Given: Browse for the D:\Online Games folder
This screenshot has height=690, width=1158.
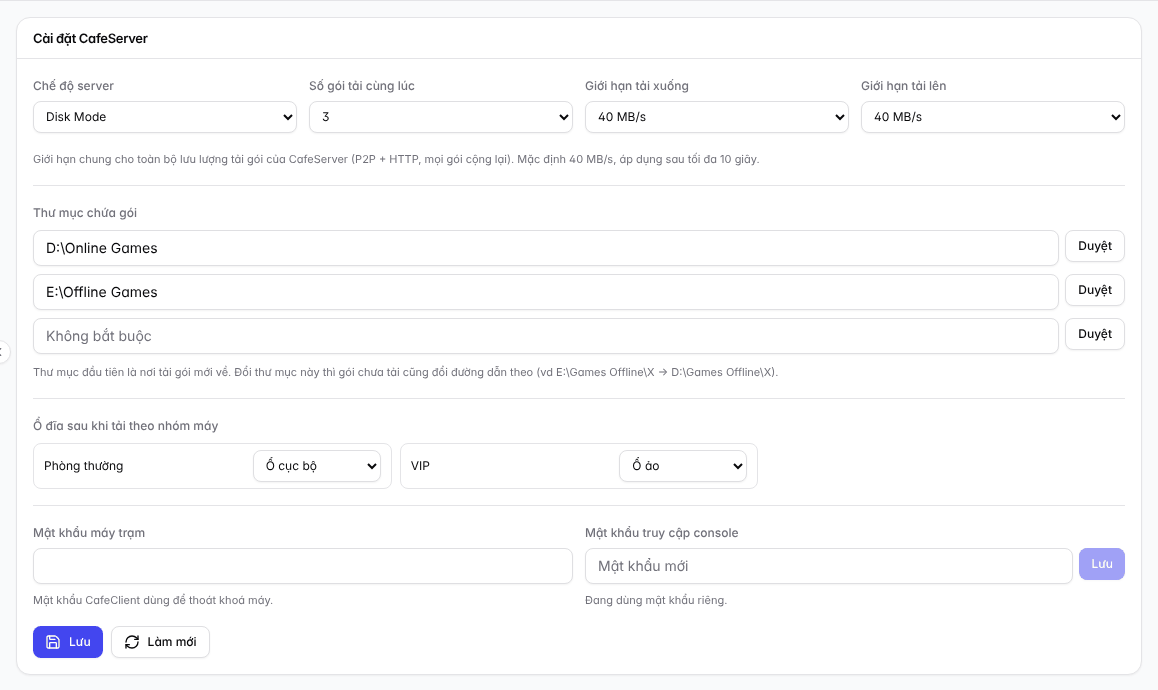Looking at the screenshot, I should click(1094, 246).
